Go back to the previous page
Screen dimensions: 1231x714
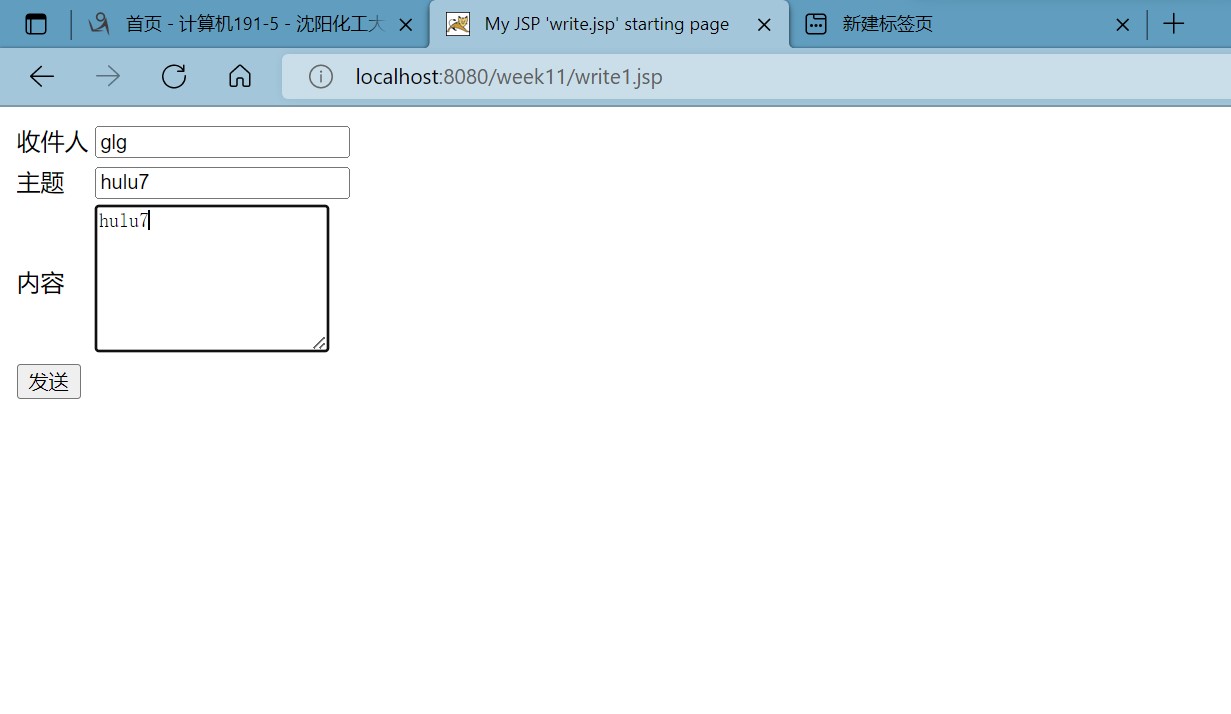[x=42, y=76]
